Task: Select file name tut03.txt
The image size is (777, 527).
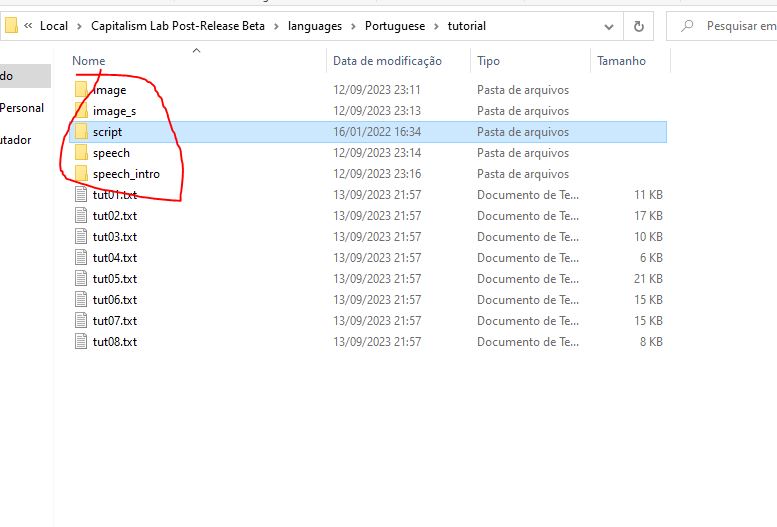Action: tap(115, 236)
